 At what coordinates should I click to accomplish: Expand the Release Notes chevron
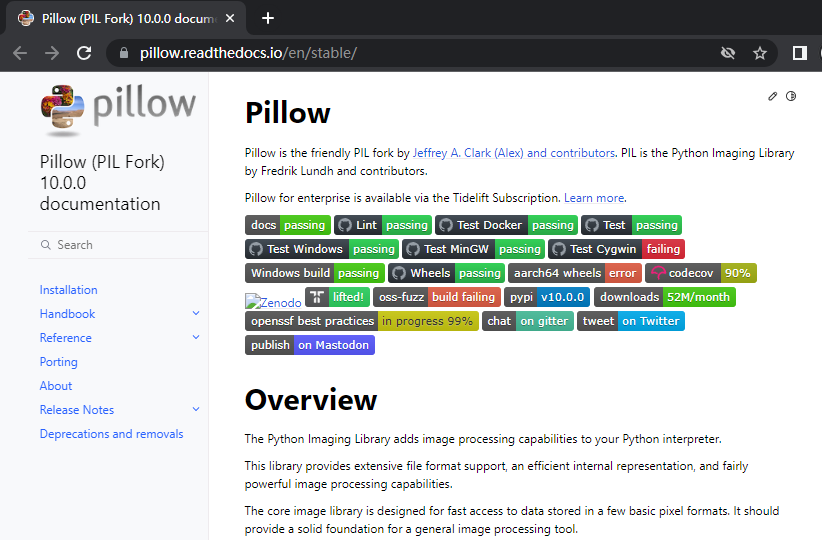click(196, 409)
